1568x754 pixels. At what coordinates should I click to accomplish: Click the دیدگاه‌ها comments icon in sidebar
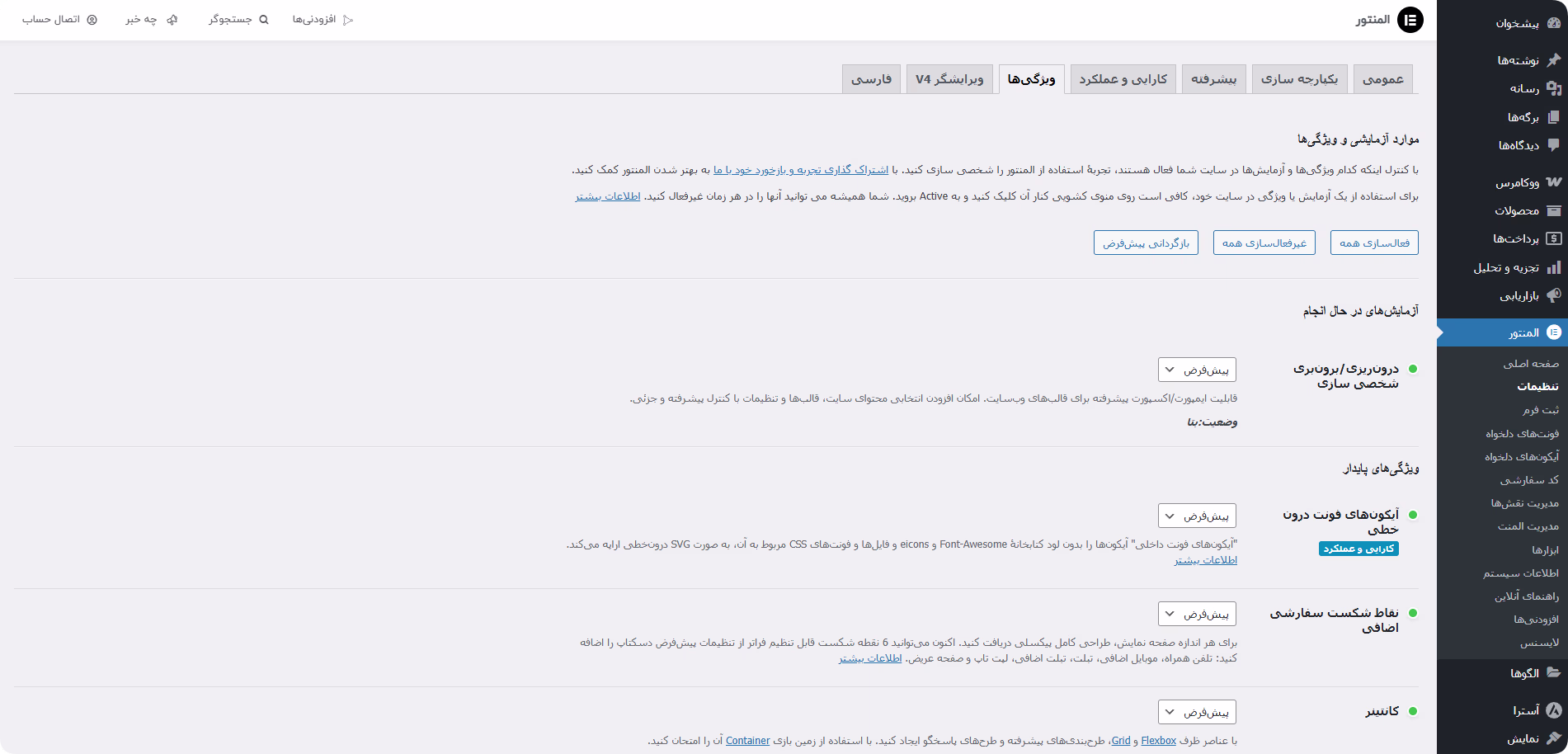(1554, 145)
